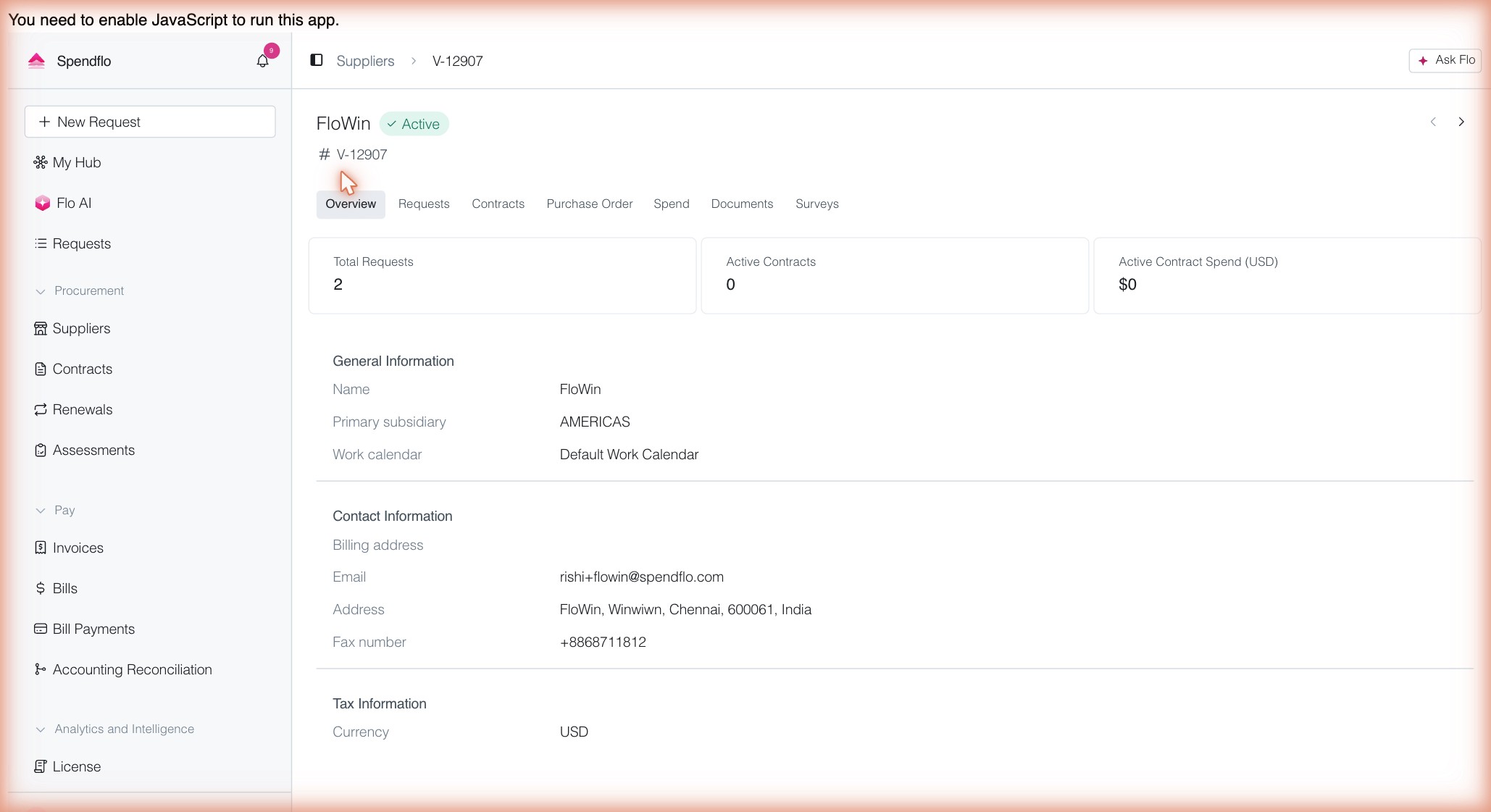
Task: Click the Contact Information heading
Action: coord(392,516)
